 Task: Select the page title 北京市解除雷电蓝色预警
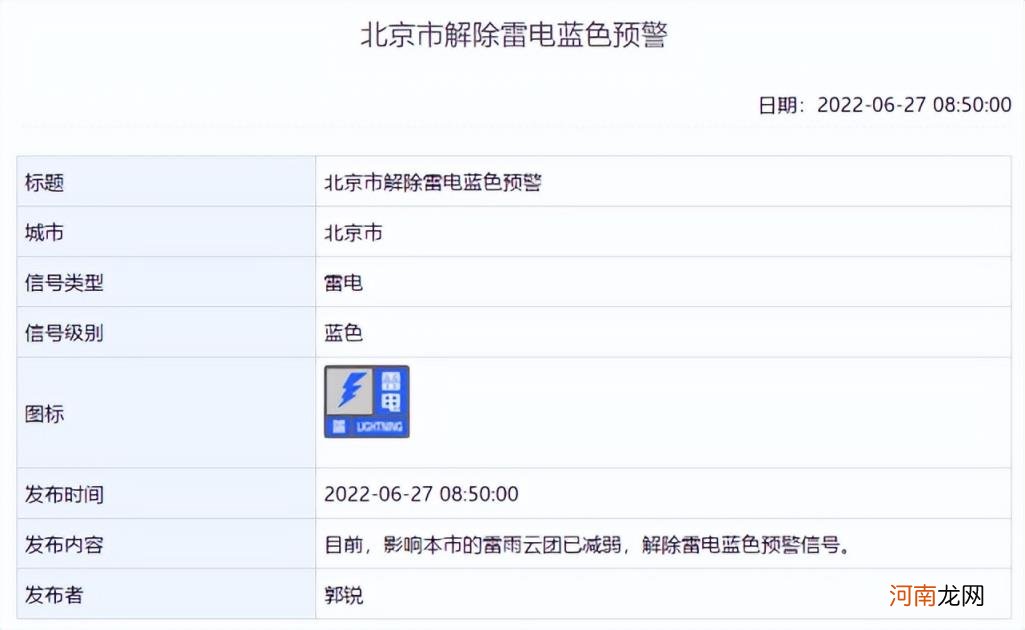[x=512, y=34]
